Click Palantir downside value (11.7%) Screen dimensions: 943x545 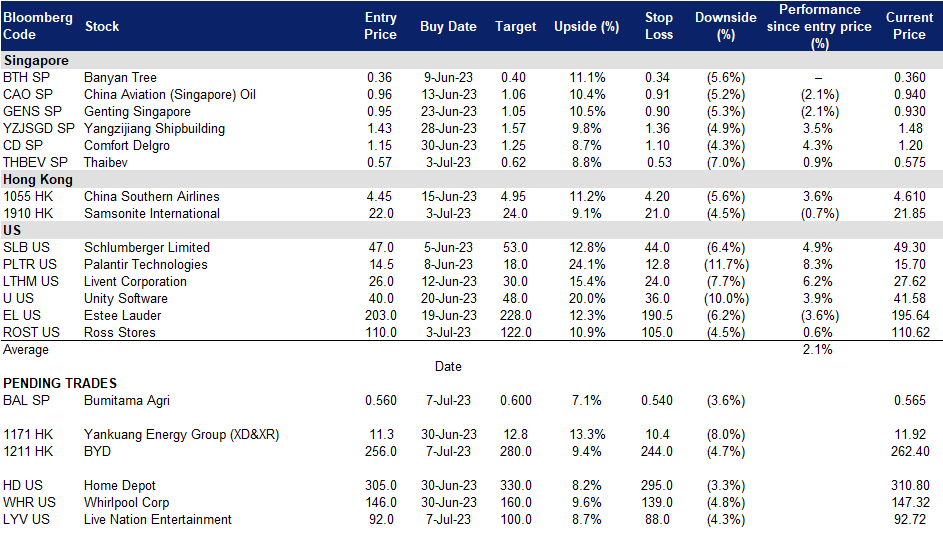click(x=726, y=265)
